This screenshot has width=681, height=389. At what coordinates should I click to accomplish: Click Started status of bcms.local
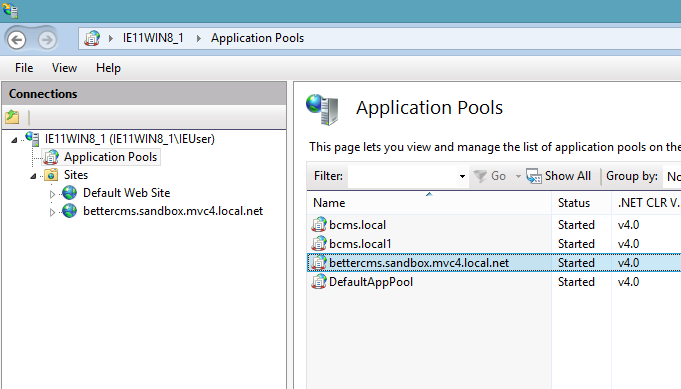click(576, 225)
